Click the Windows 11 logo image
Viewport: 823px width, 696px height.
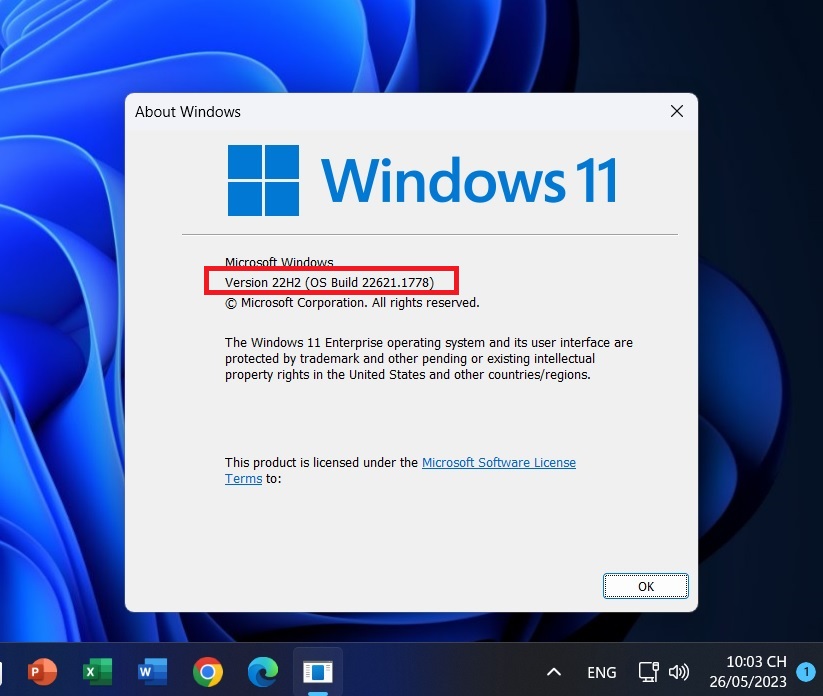click(422, 181)
